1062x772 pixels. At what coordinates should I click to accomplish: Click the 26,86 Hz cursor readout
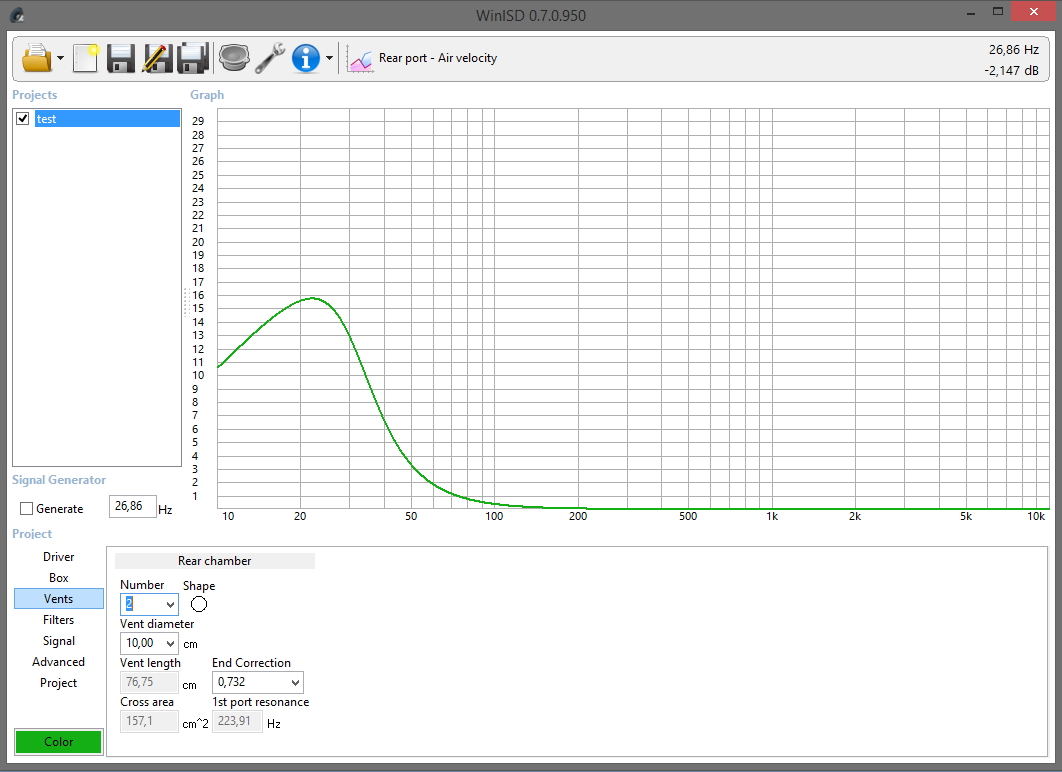pos(1013,49)
